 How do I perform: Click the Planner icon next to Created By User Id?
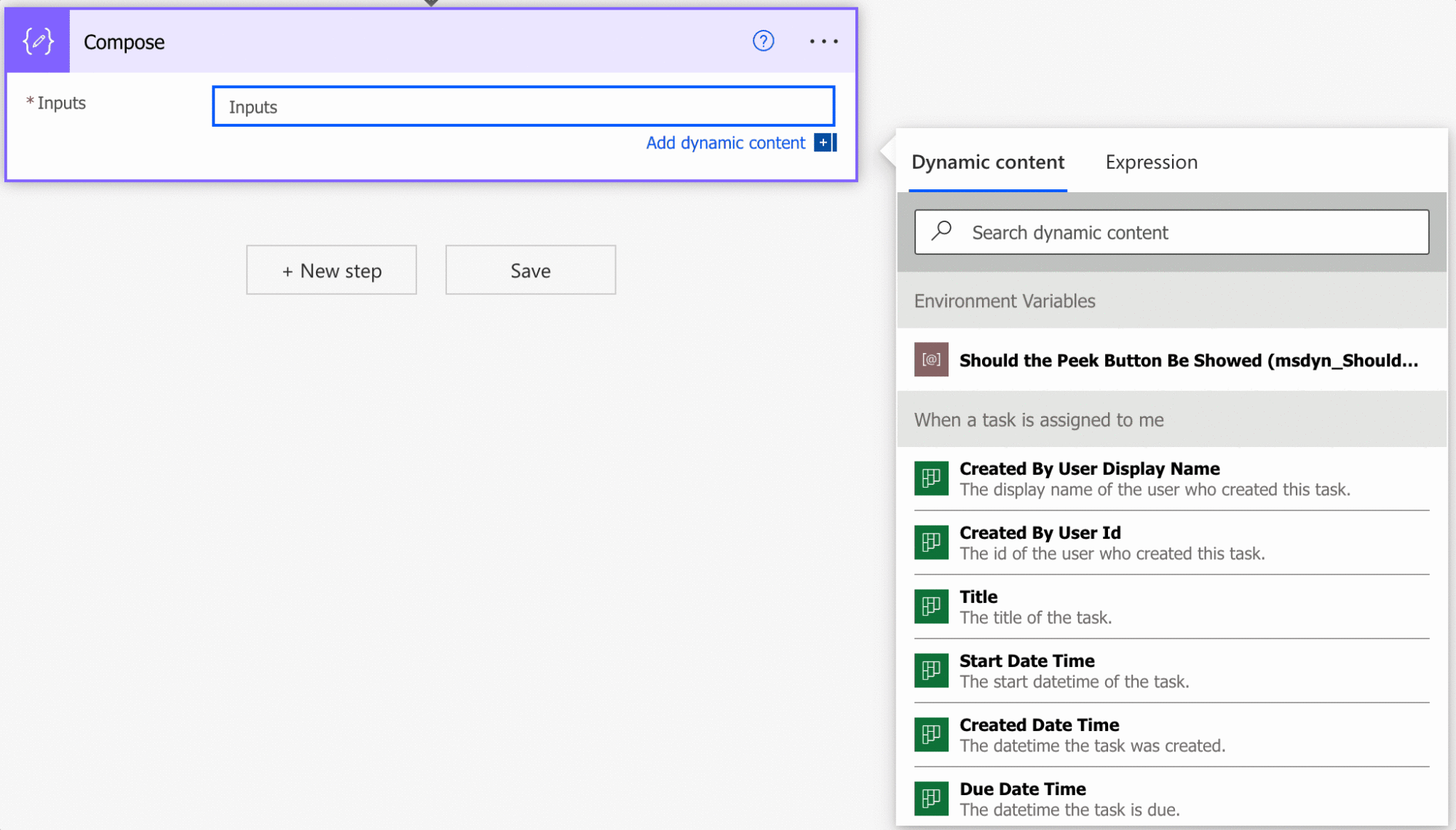click(x=931, y=542)
